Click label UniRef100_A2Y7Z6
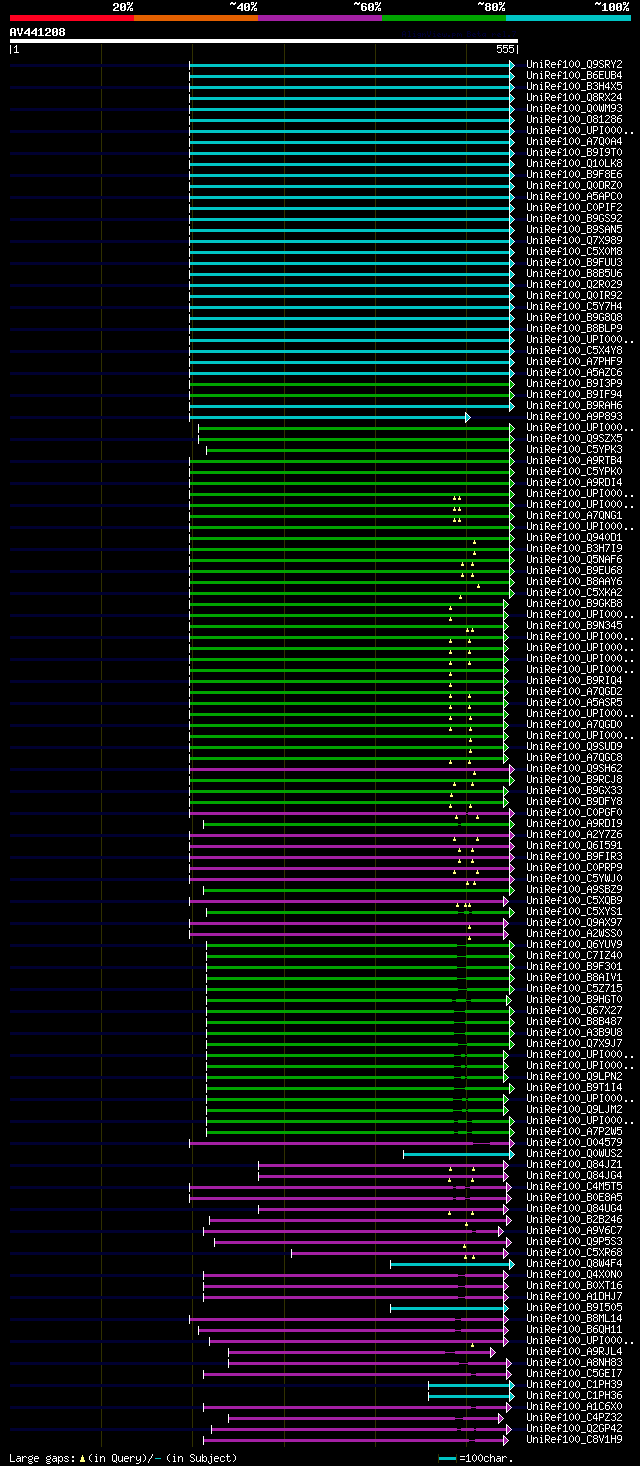This screenshot has width=640, height=1466. (x=574, y=834)
